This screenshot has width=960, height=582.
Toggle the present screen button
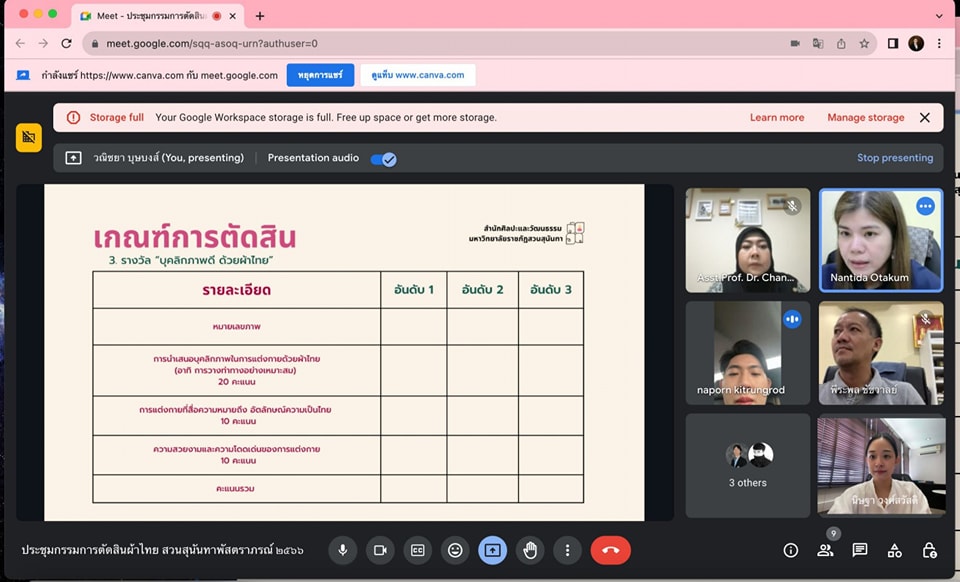492,550
